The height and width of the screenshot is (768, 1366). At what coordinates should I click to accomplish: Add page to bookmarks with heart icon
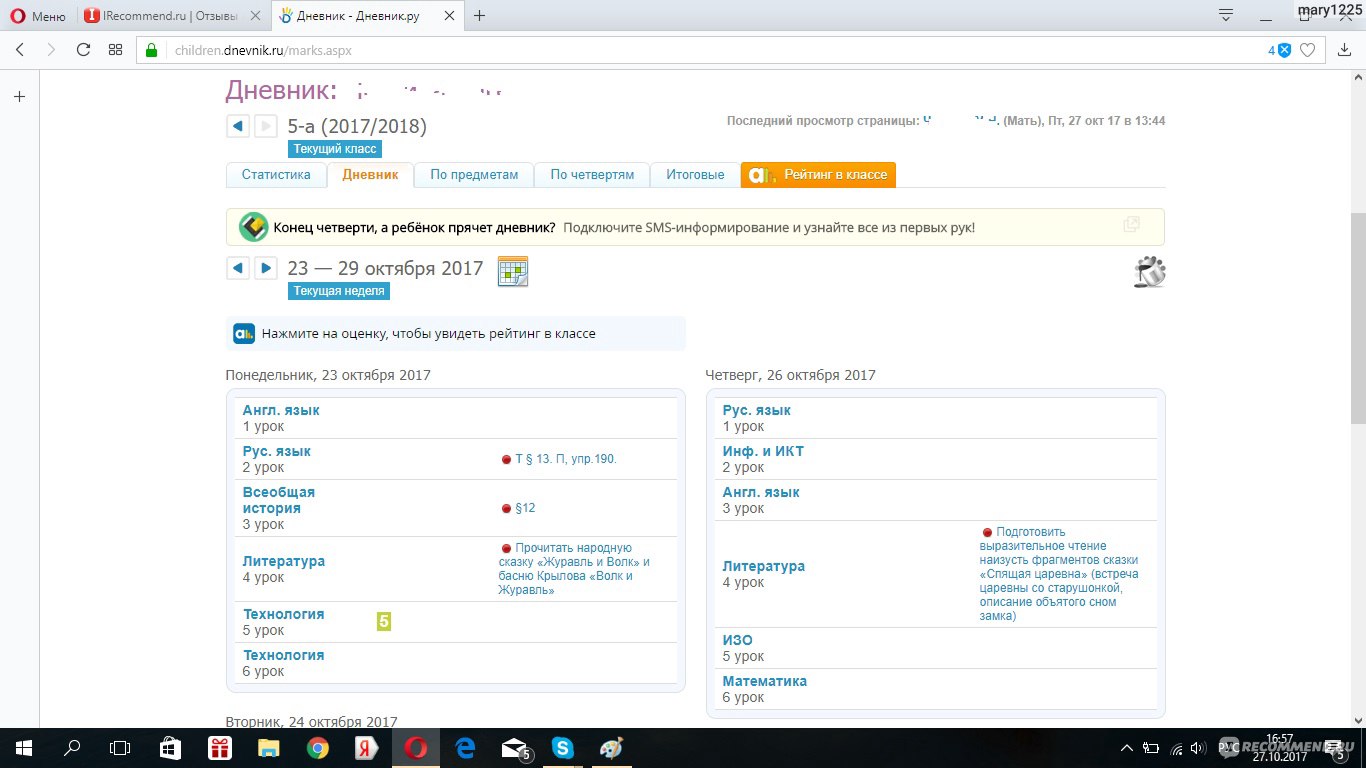(x=1307, y=50)
